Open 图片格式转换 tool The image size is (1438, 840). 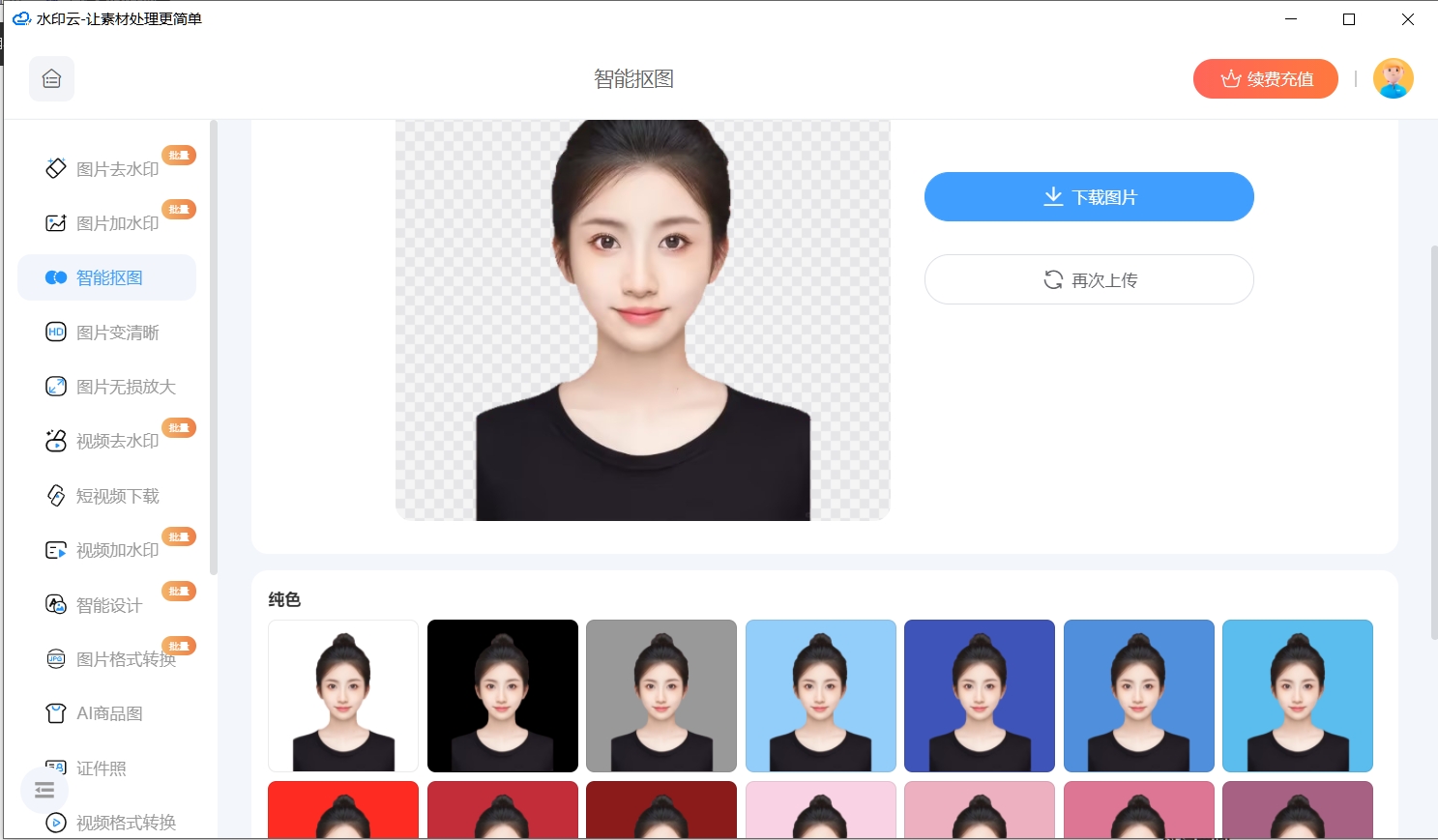click(106, 659)
